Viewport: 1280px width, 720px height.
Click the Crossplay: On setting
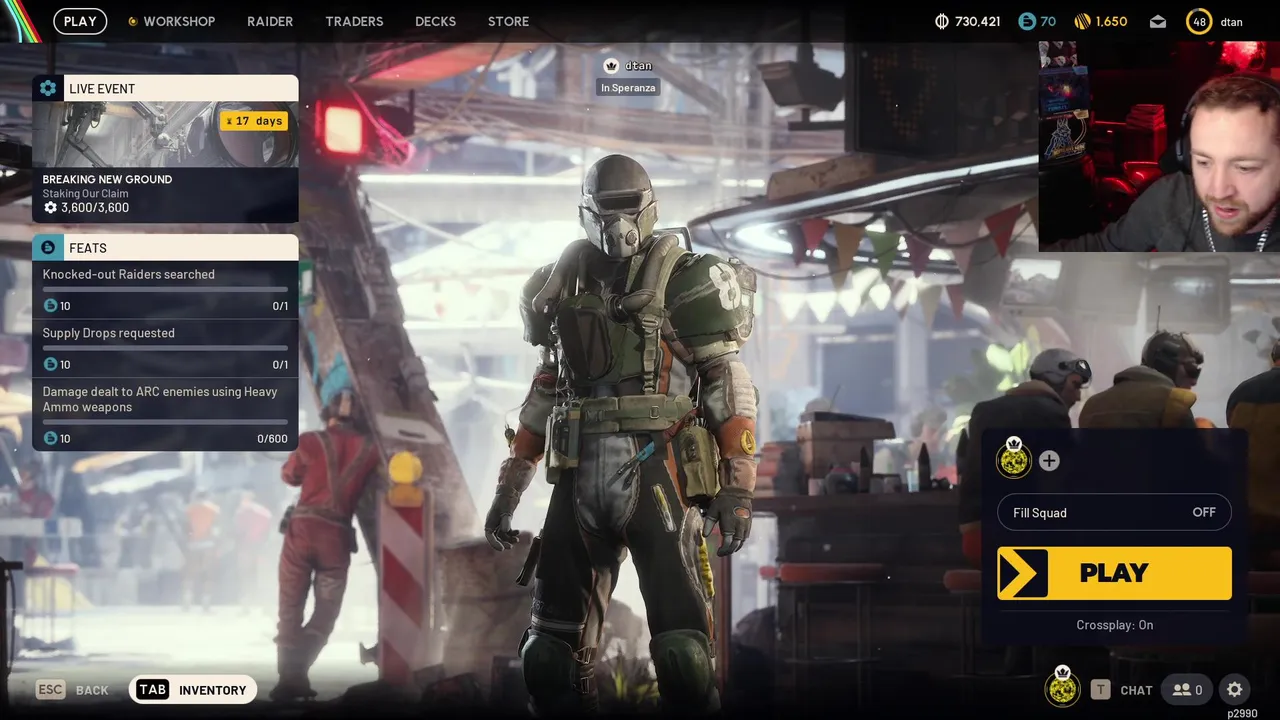[x=1114, y=625]
